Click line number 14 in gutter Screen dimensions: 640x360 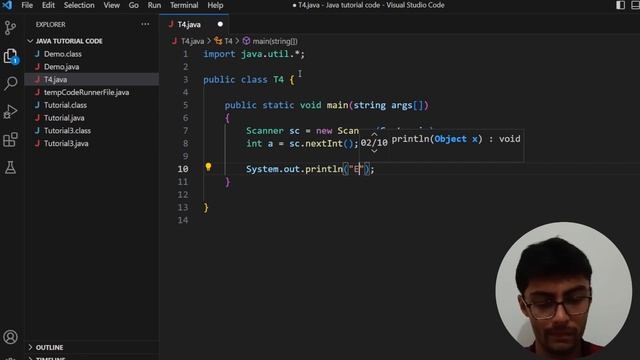pyautogui.click(x=183, y=220)
